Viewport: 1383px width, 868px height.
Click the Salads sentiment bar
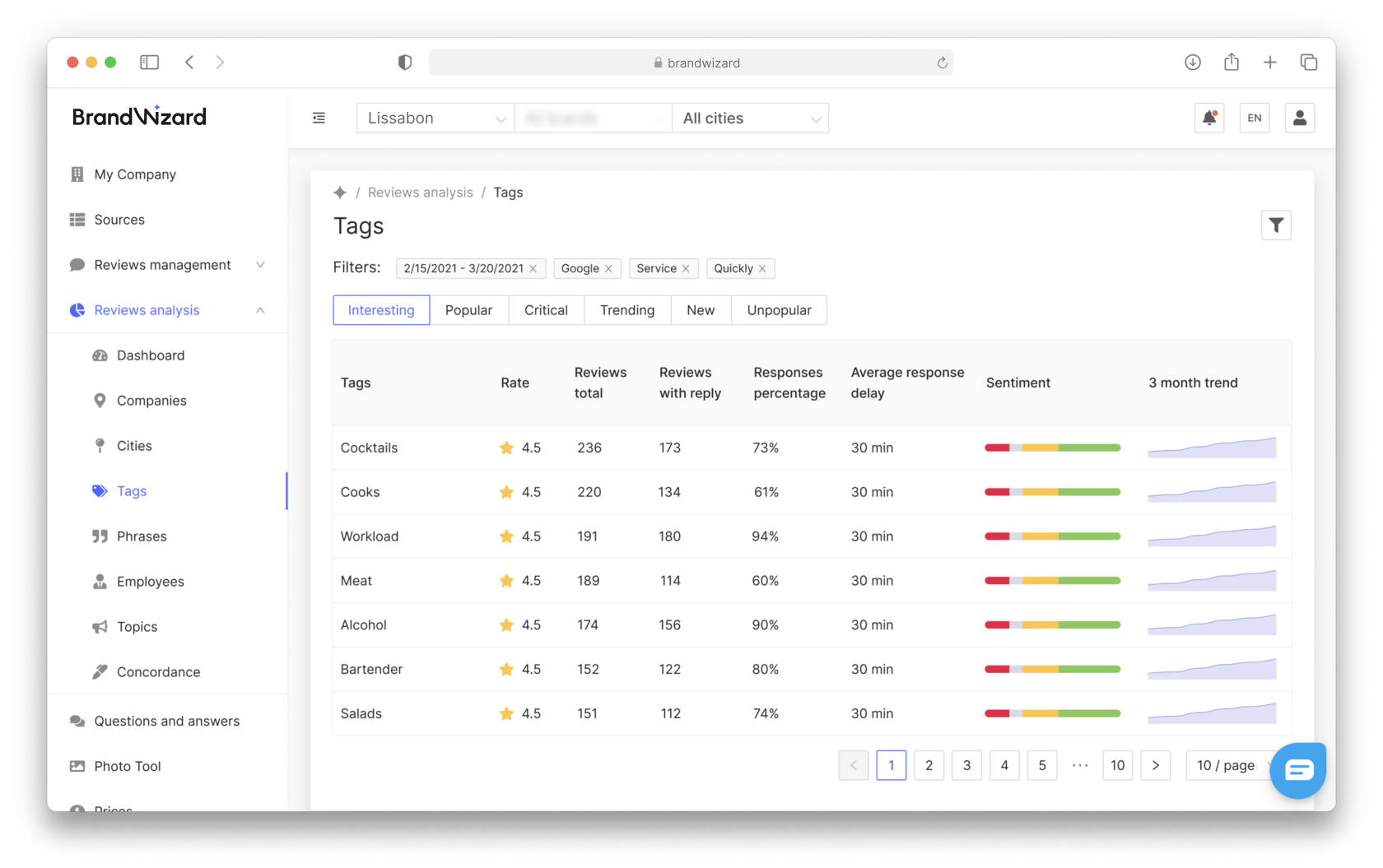coord(1053,713)
